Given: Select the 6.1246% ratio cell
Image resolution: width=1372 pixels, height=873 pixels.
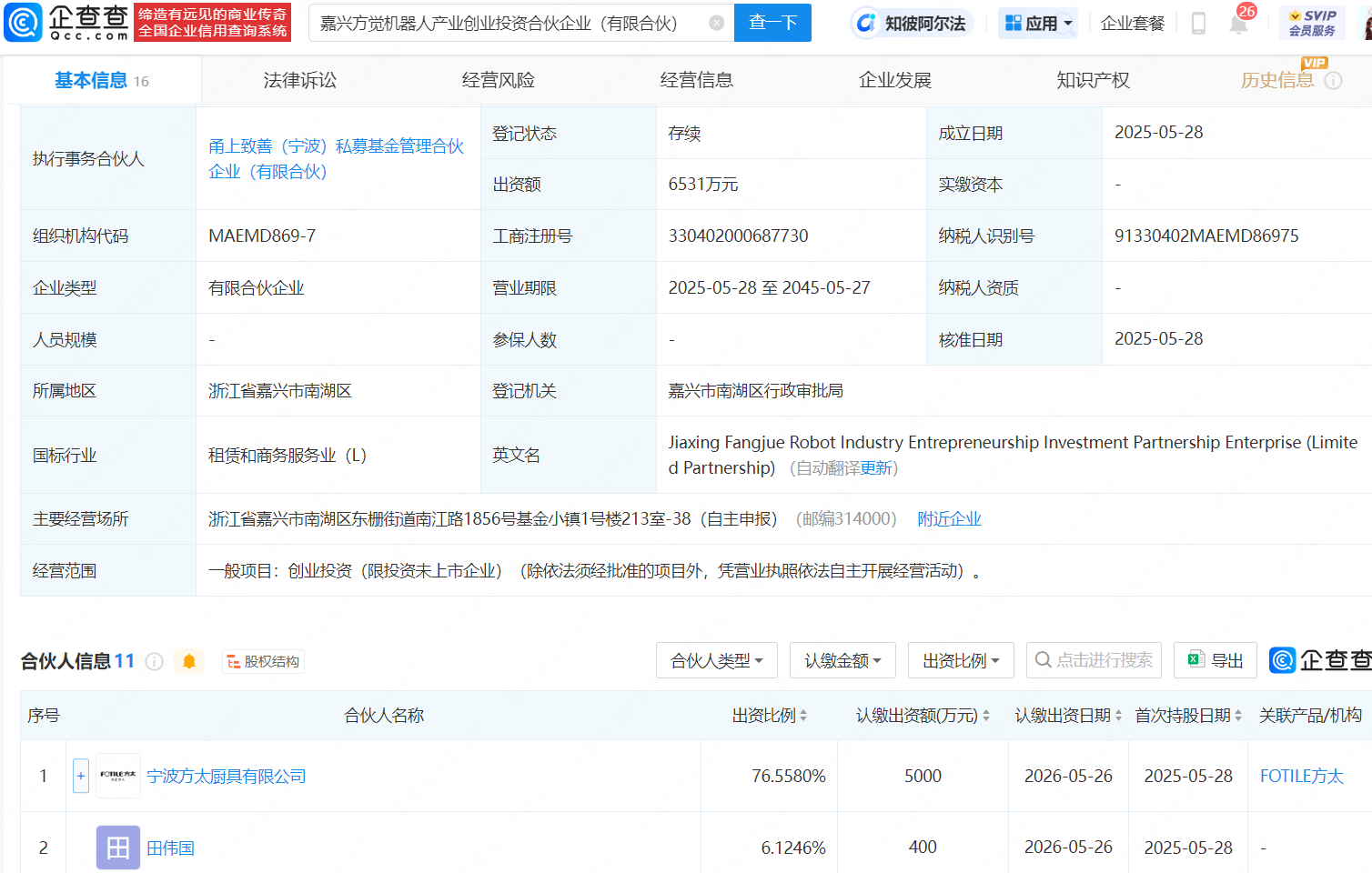Looking at the screenshot, I should click(x=793, y=848).
